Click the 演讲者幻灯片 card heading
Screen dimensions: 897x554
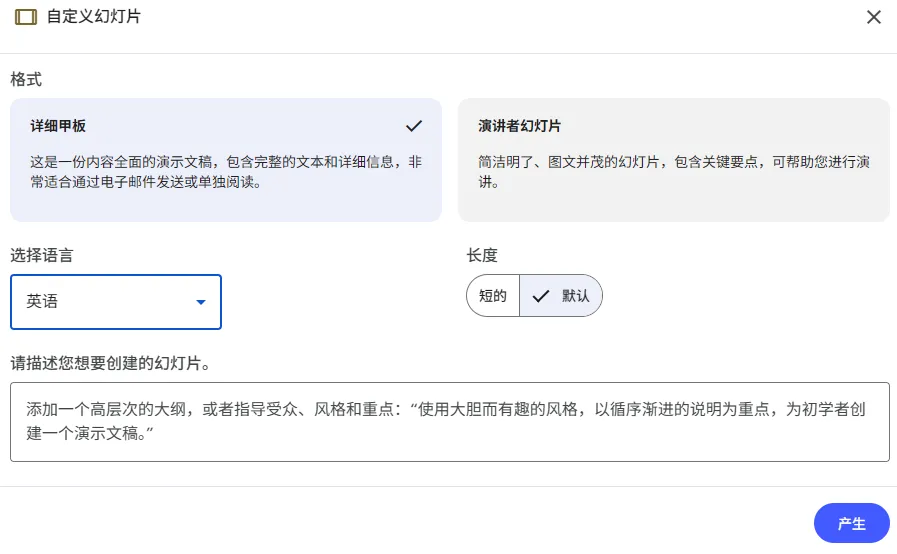[x=520, y=127]
